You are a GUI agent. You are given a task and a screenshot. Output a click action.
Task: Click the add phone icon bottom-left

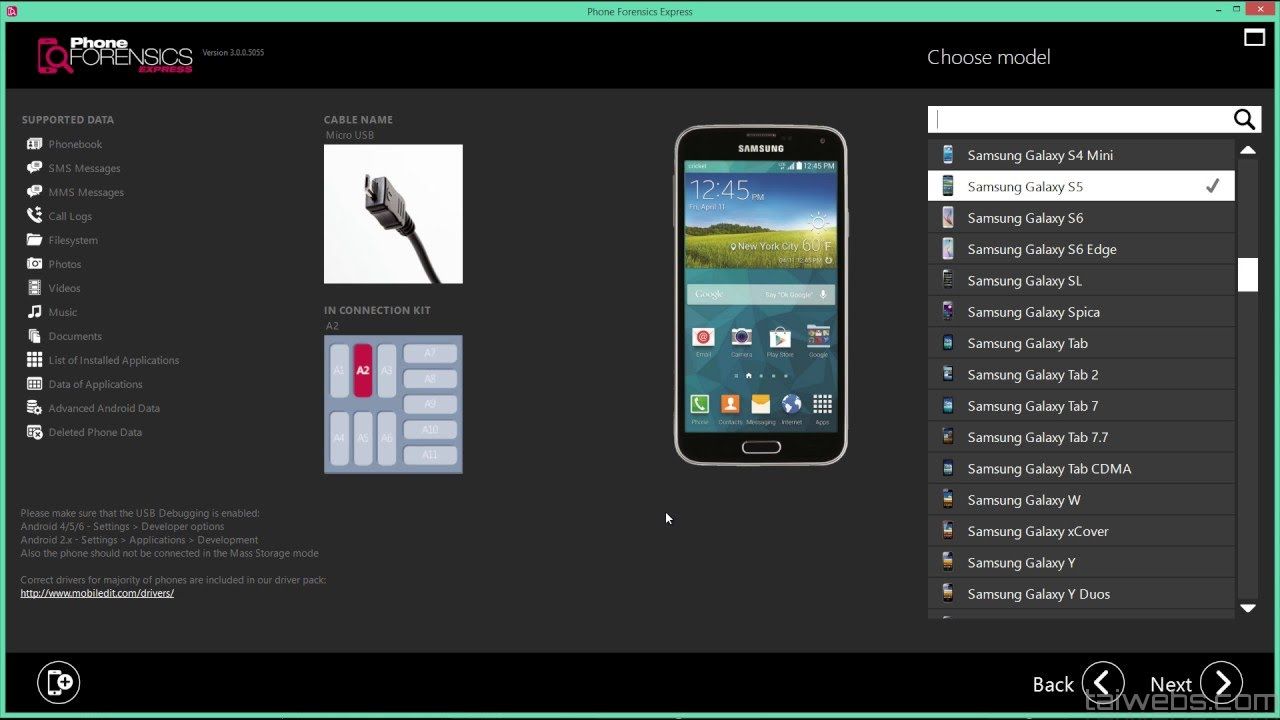point(58,683)
